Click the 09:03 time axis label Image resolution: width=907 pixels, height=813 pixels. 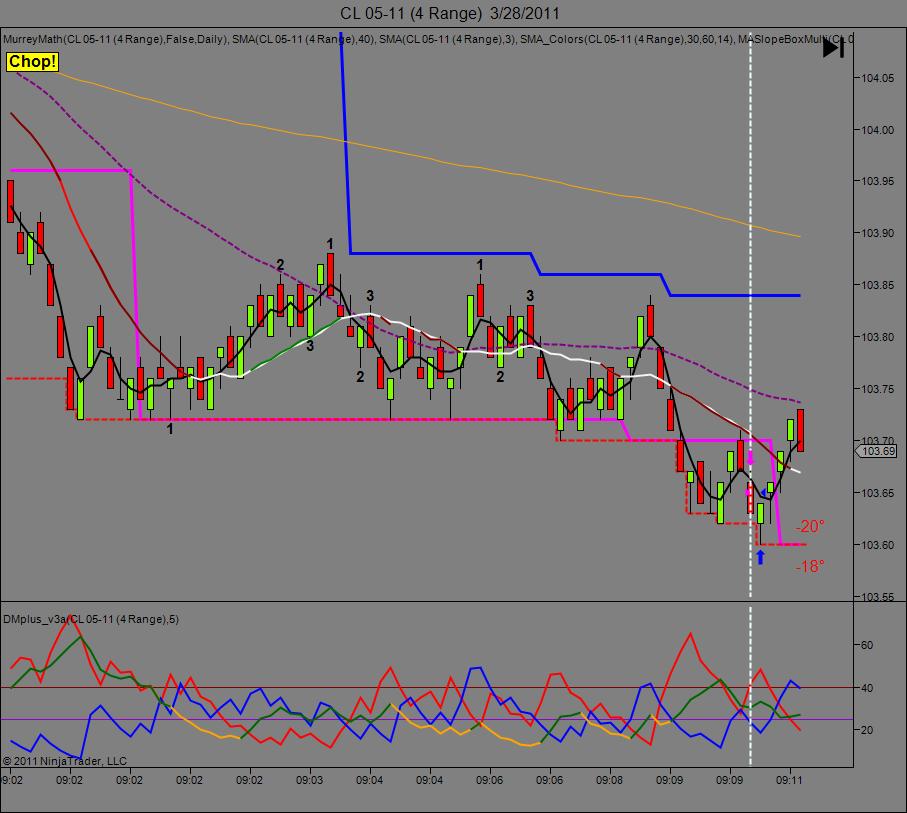(309, 780)
